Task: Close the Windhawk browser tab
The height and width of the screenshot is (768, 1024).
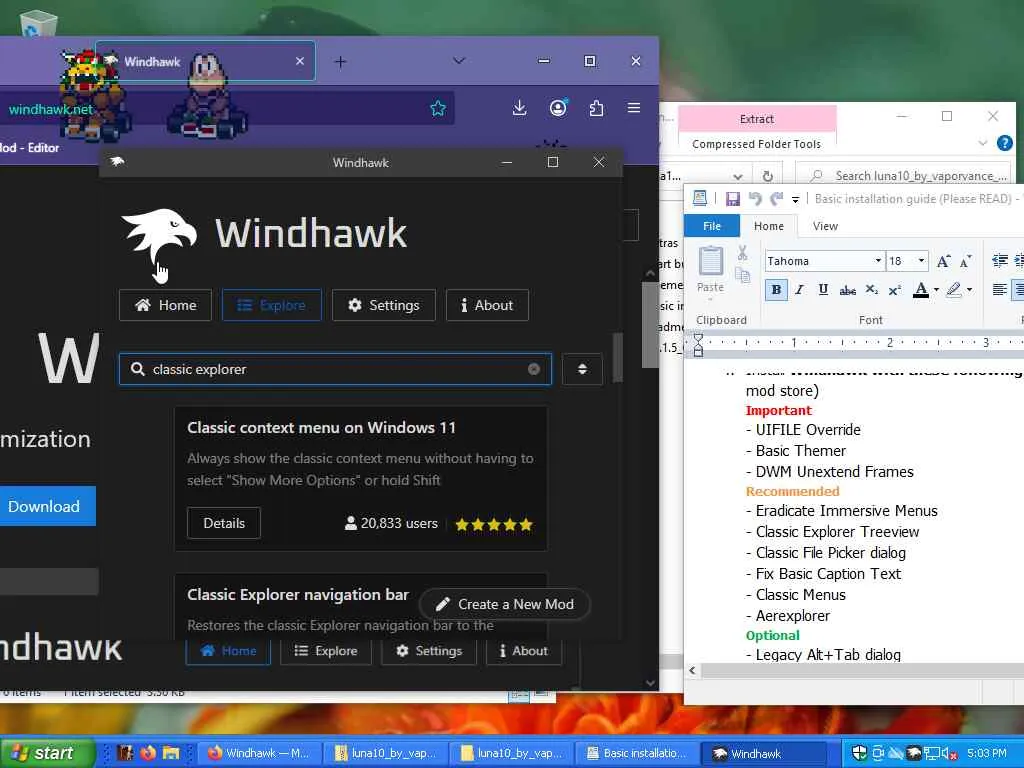Action: pyautogui.click(x=300, y=61)
